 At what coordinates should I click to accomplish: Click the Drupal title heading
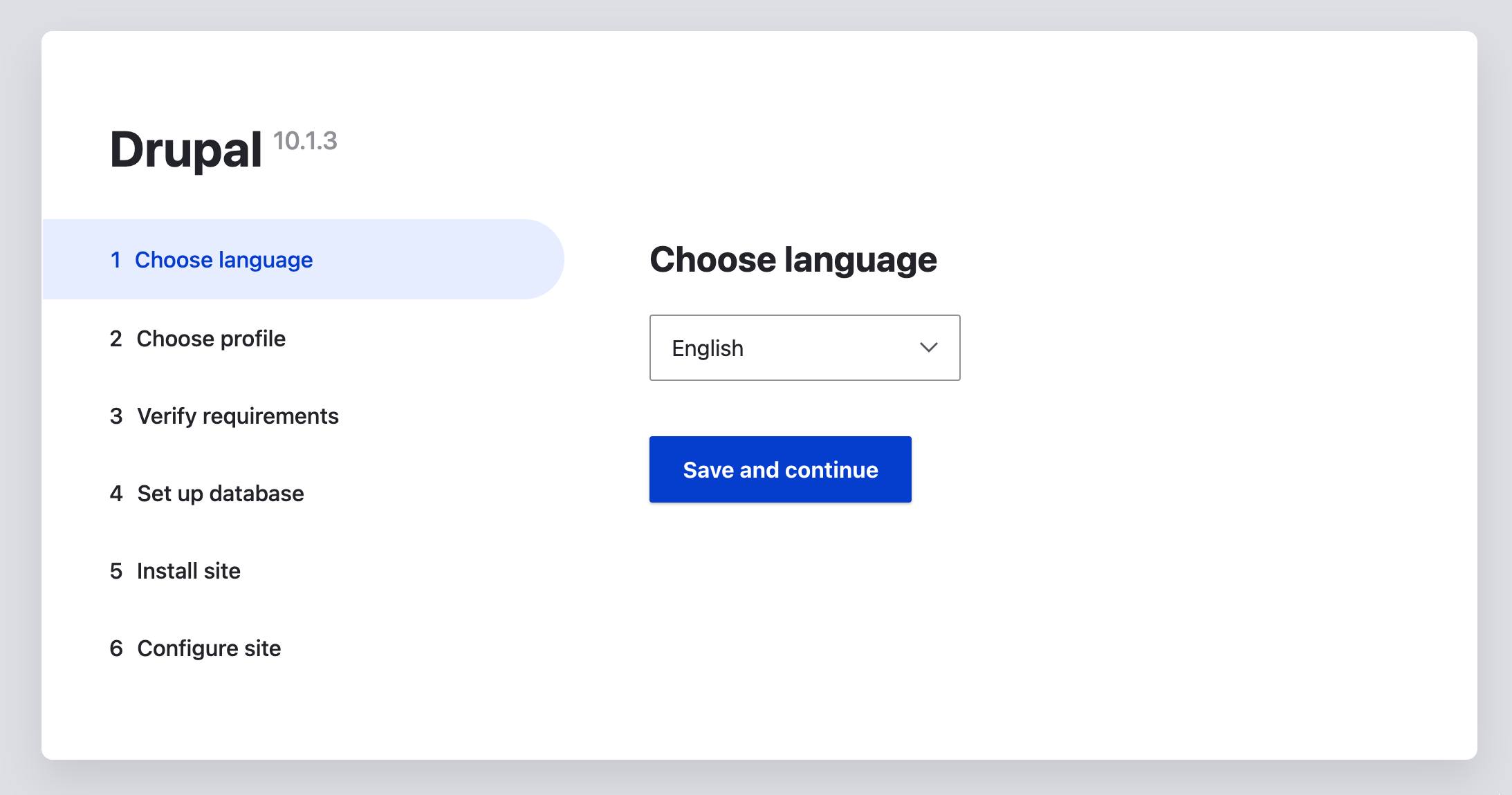point(185,149)
